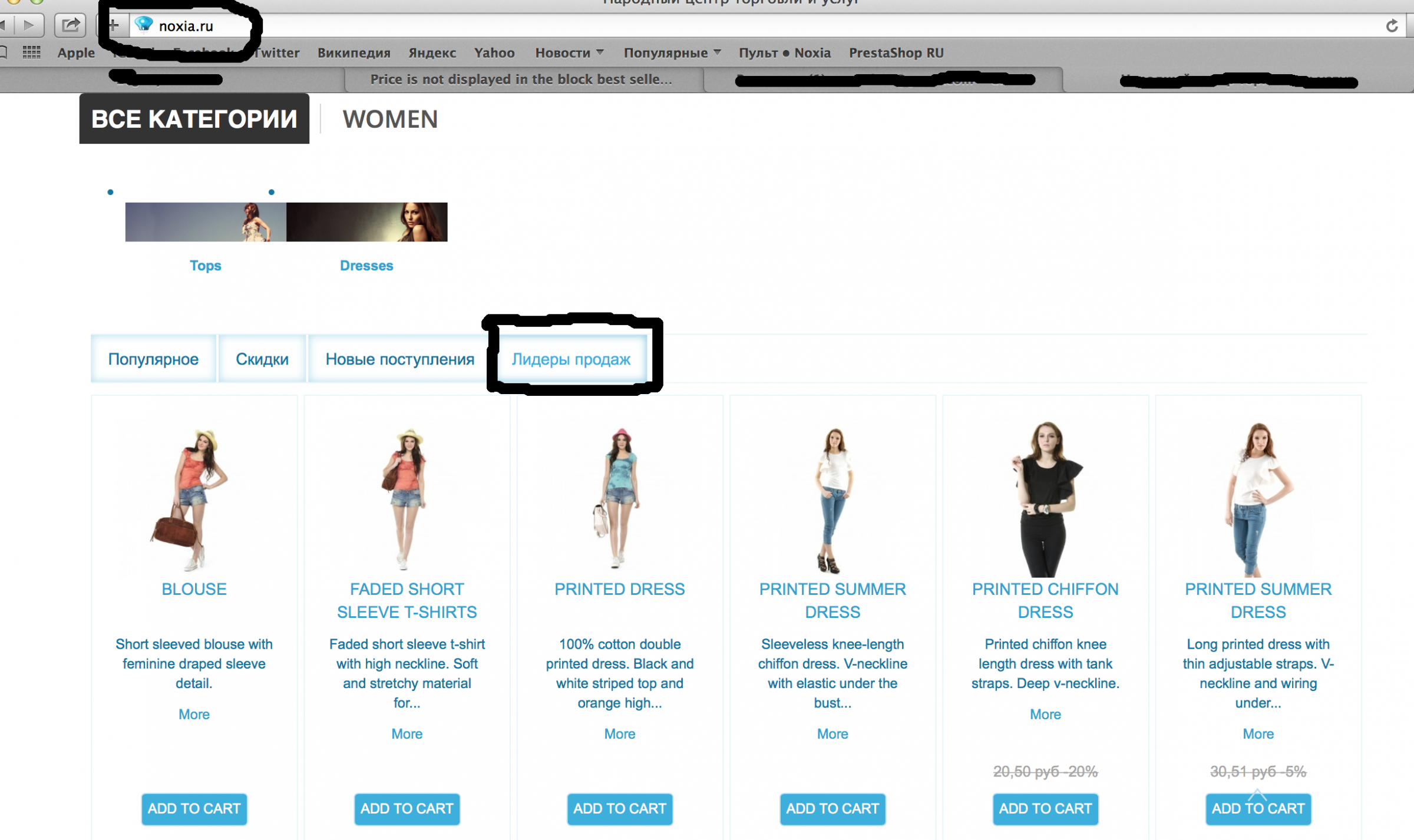Select the Новые поступления tab
Viewport: 1414px width, 840px height.
tap(399, 359)
